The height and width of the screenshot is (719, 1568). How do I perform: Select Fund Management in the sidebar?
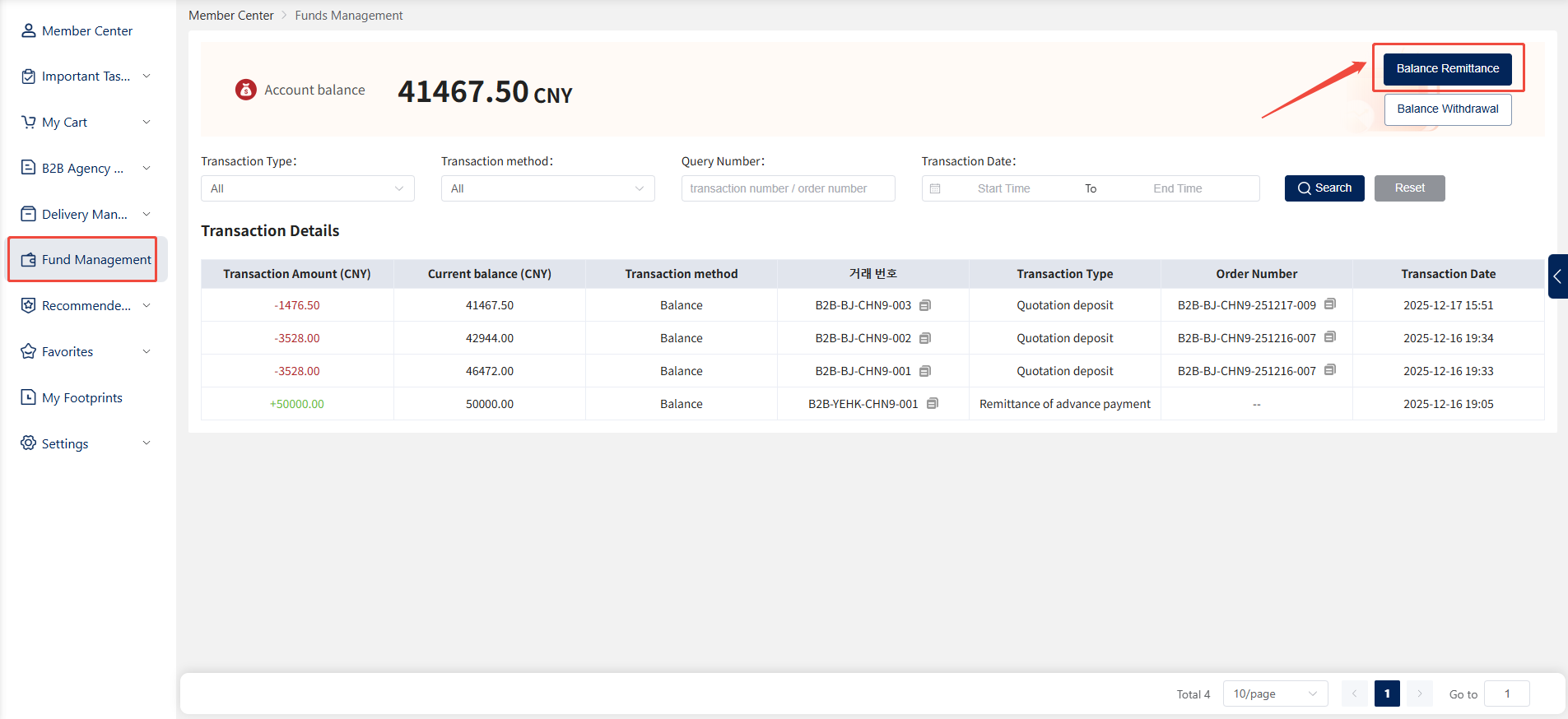(x=86, y=260)
